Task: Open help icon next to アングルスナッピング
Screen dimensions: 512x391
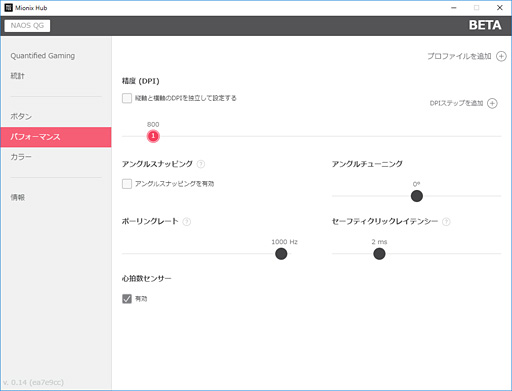Action: [x=201, y=164]
